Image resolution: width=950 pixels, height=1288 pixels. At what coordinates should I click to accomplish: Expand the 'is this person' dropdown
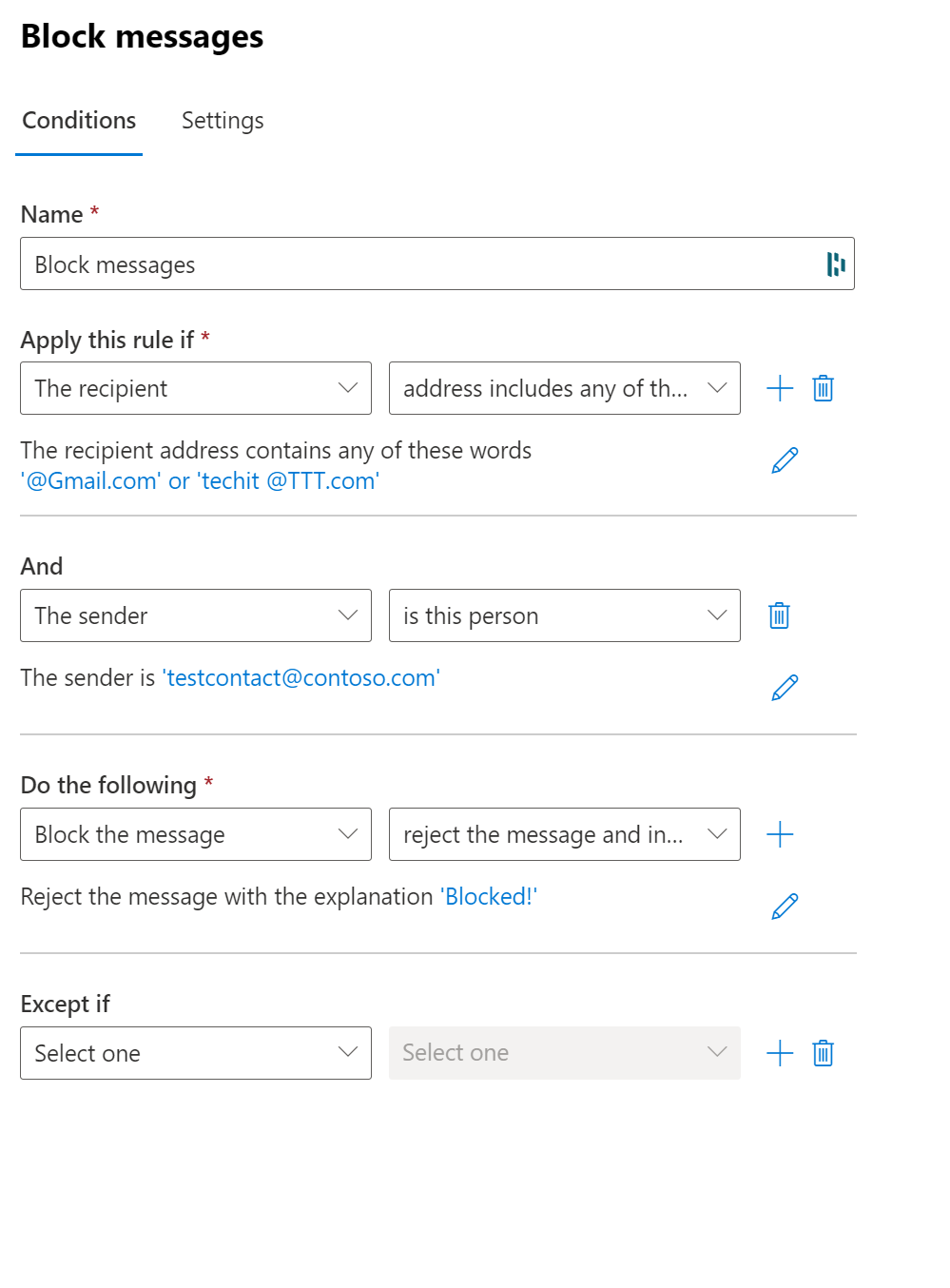pos(564,615)
